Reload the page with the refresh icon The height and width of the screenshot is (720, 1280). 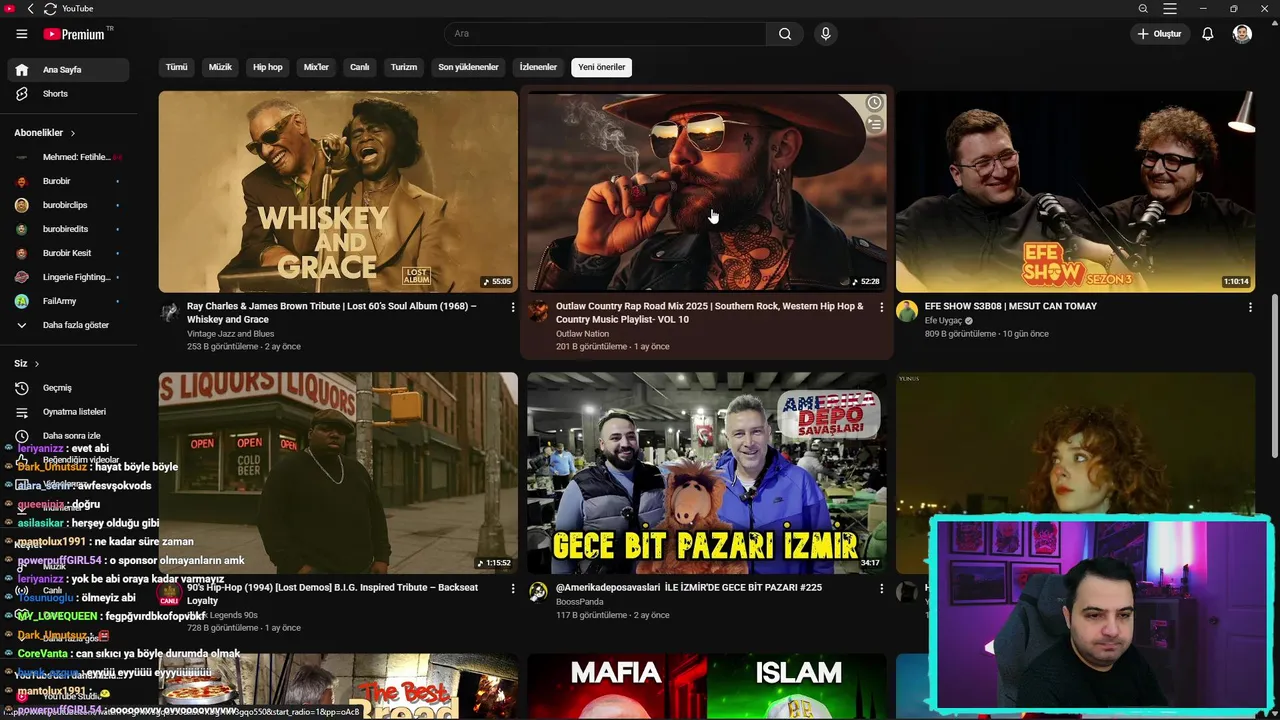click(50, 9)
